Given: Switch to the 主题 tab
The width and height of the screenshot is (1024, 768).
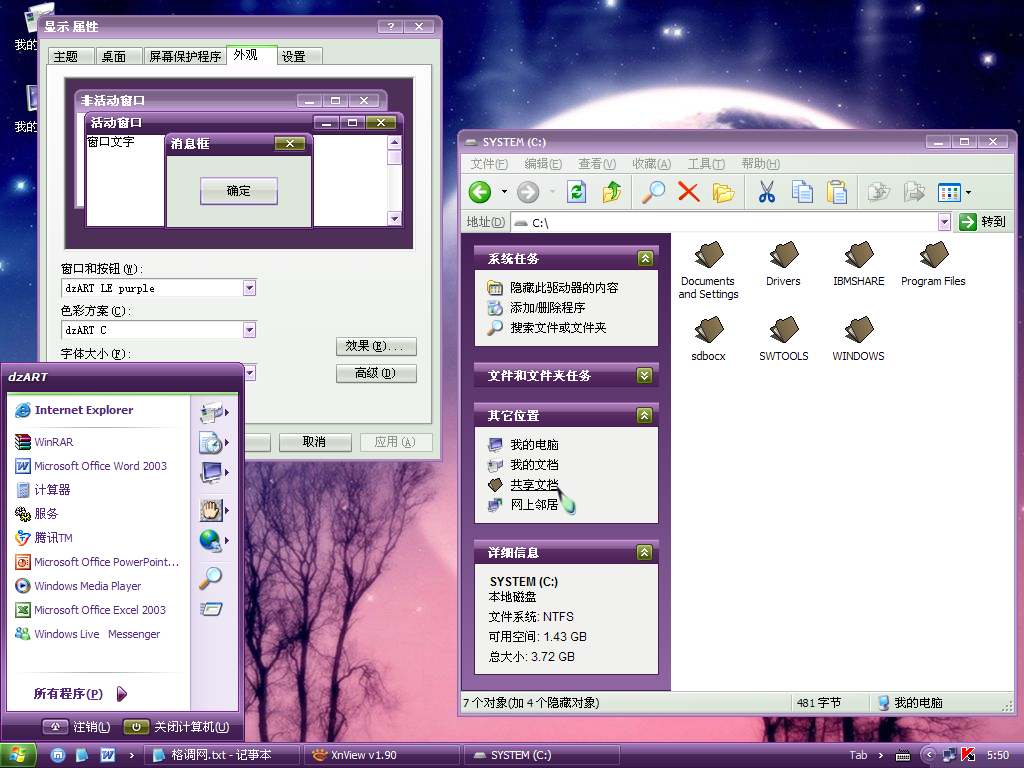Looking at the screenshot, I should (x=72, y=57).
